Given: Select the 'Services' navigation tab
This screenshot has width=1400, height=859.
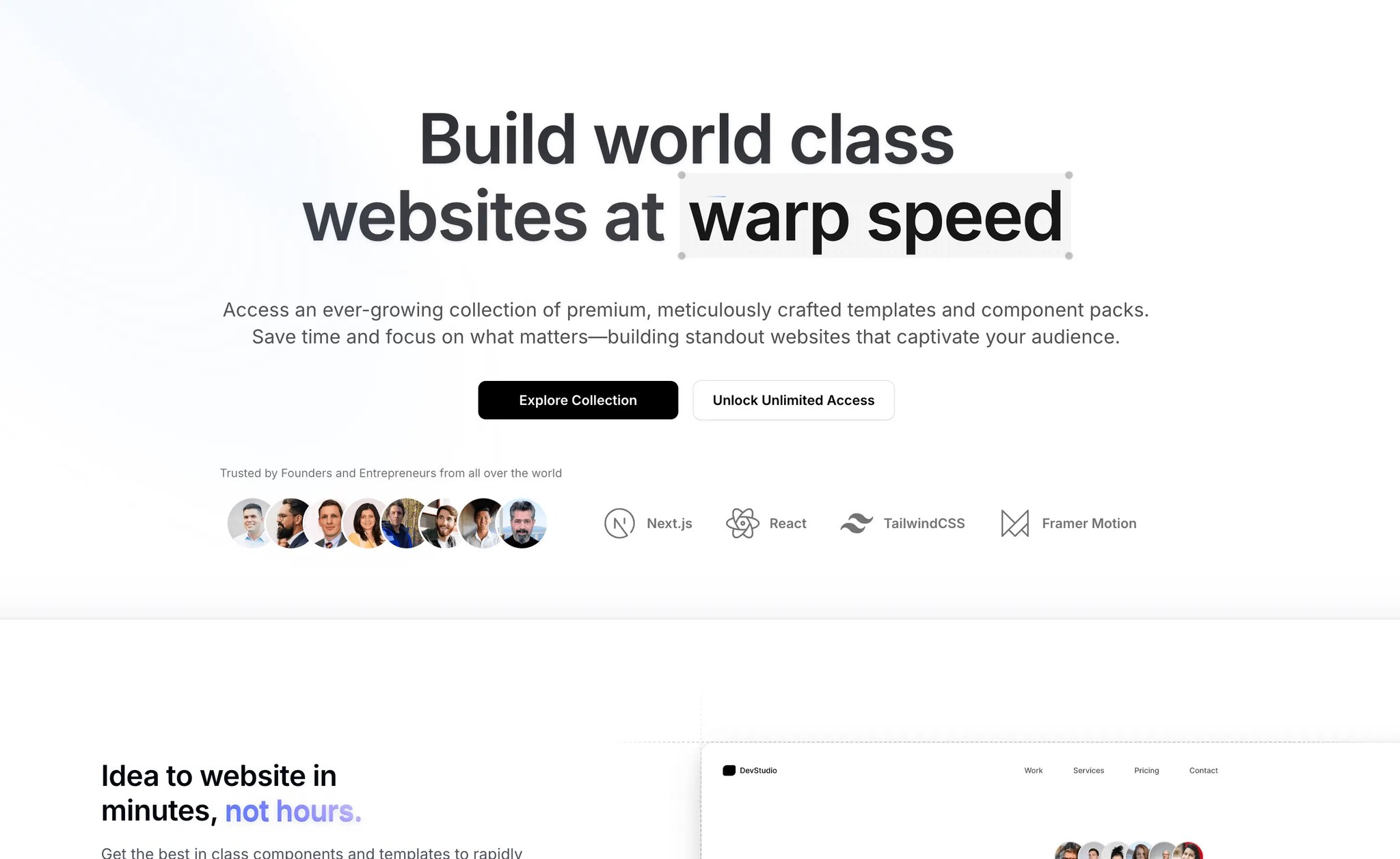Looking at the screenshot, I should click(1089, 770).
